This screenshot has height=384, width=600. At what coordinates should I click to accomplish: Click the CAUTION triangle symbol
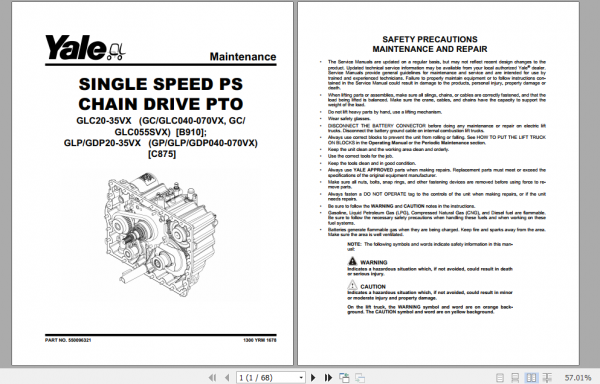pos(352,285)
